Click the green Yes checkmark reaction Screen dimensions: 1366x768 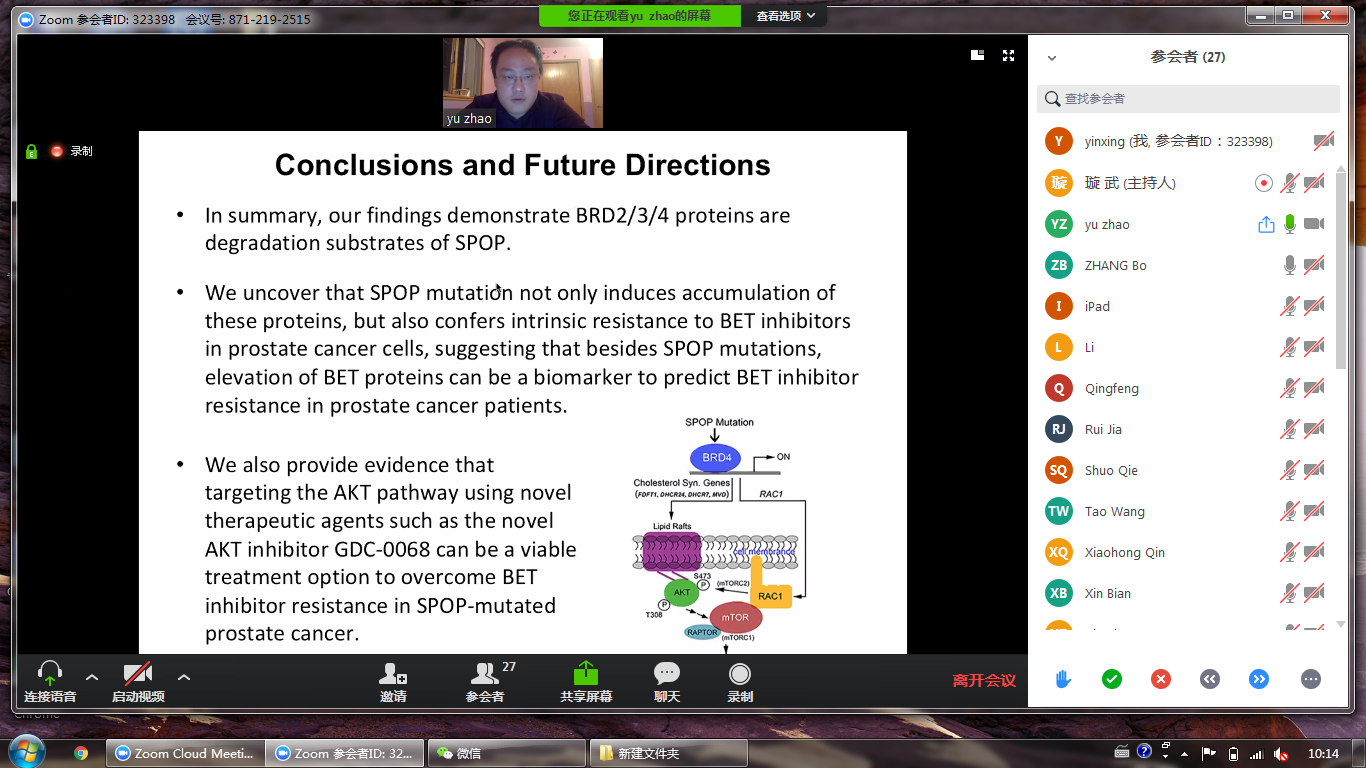(1111, 679)
